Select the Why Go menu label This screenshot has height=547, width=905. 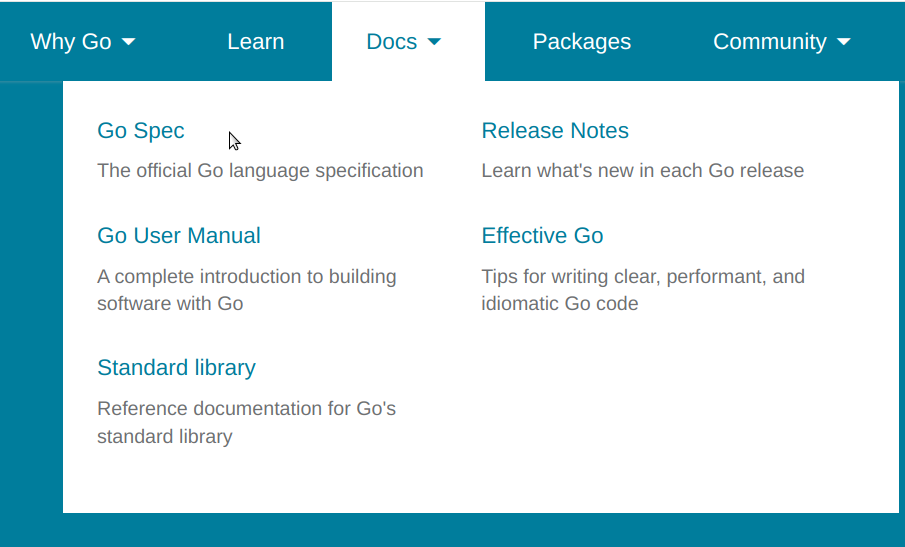pos(71,42)
